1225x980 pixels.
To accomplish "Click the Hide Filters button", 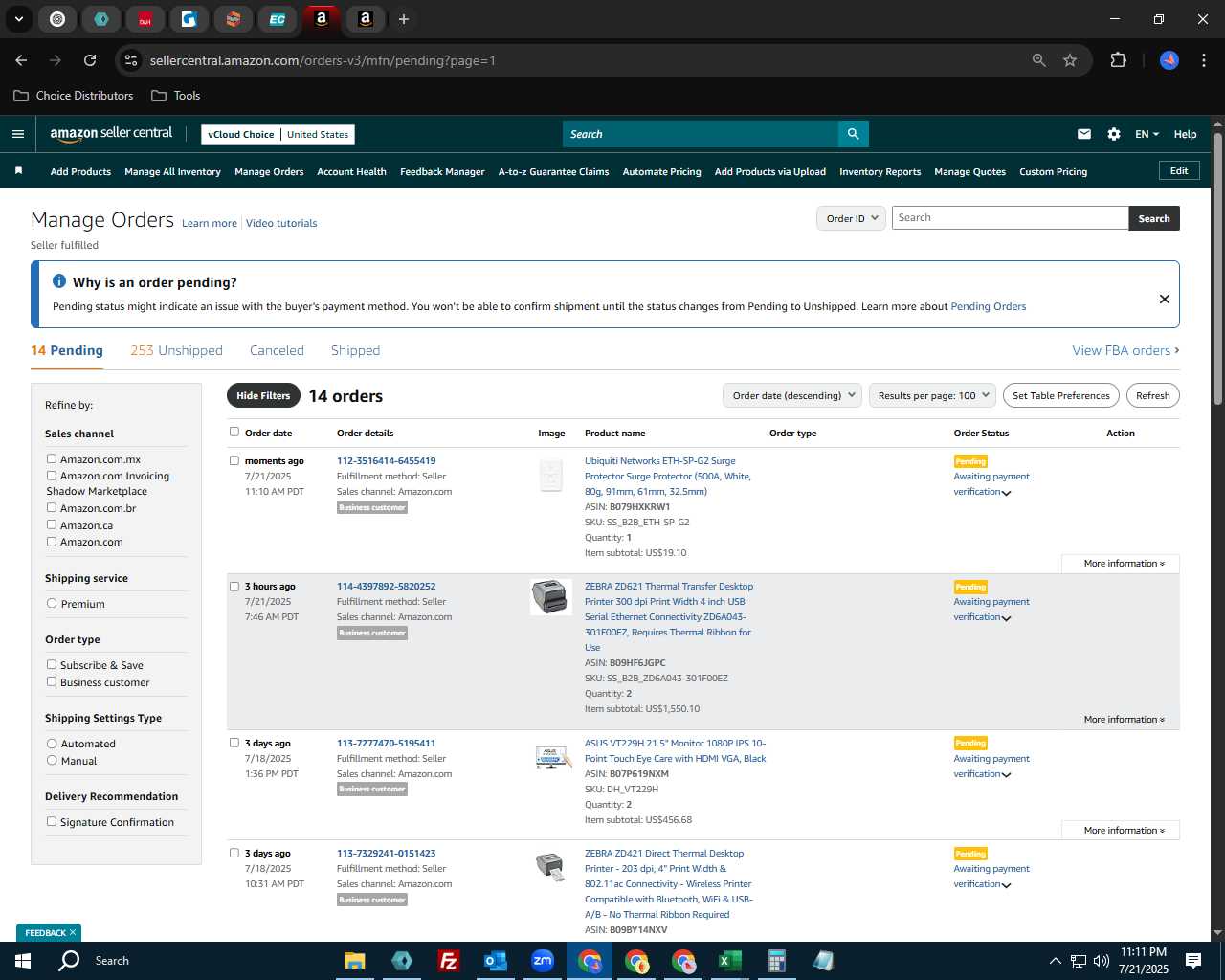I will (263, 395).
